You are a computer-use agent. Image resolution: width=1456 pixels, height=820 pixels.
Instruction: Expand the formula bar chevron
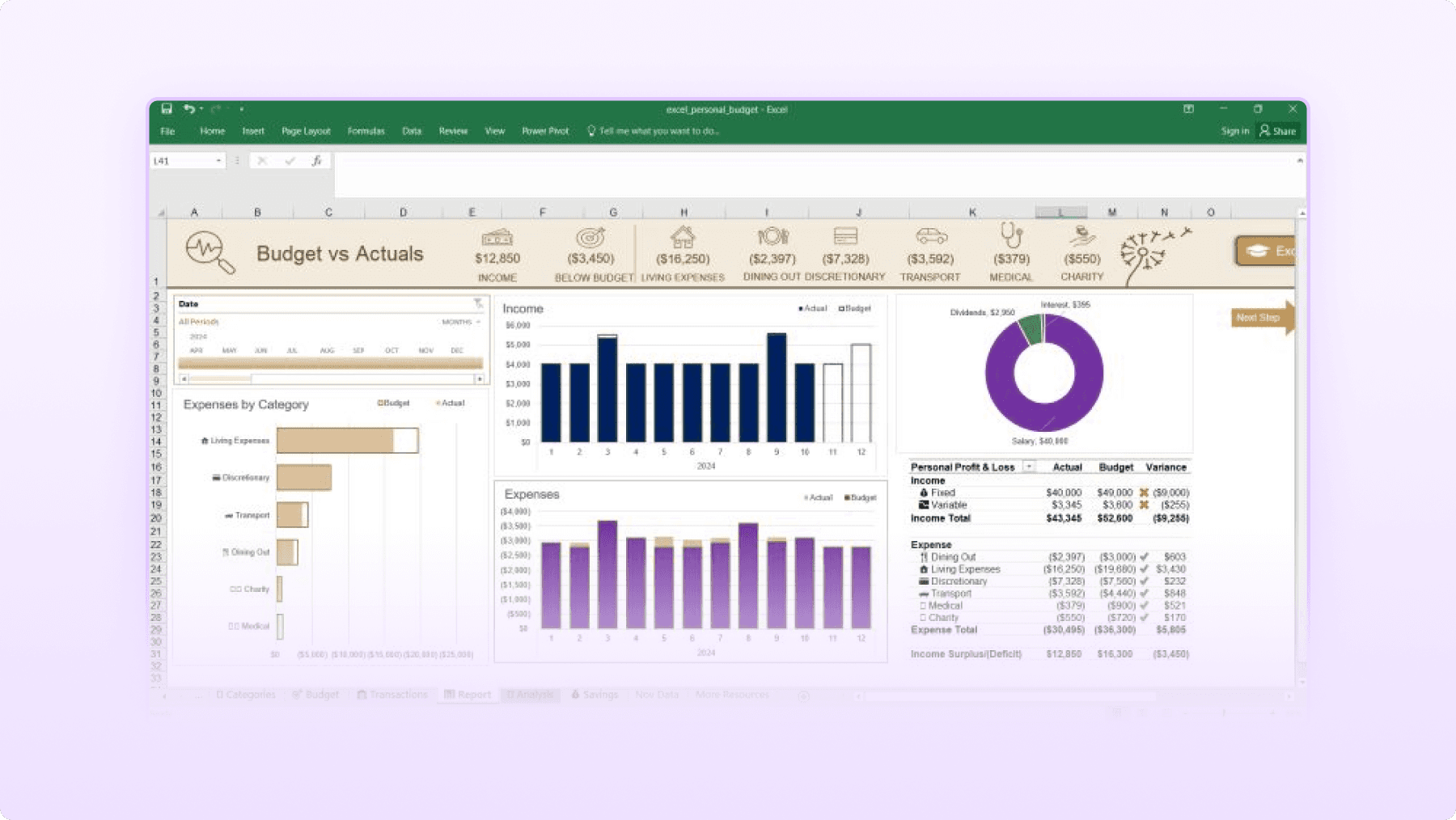(x=1300, y=160)
